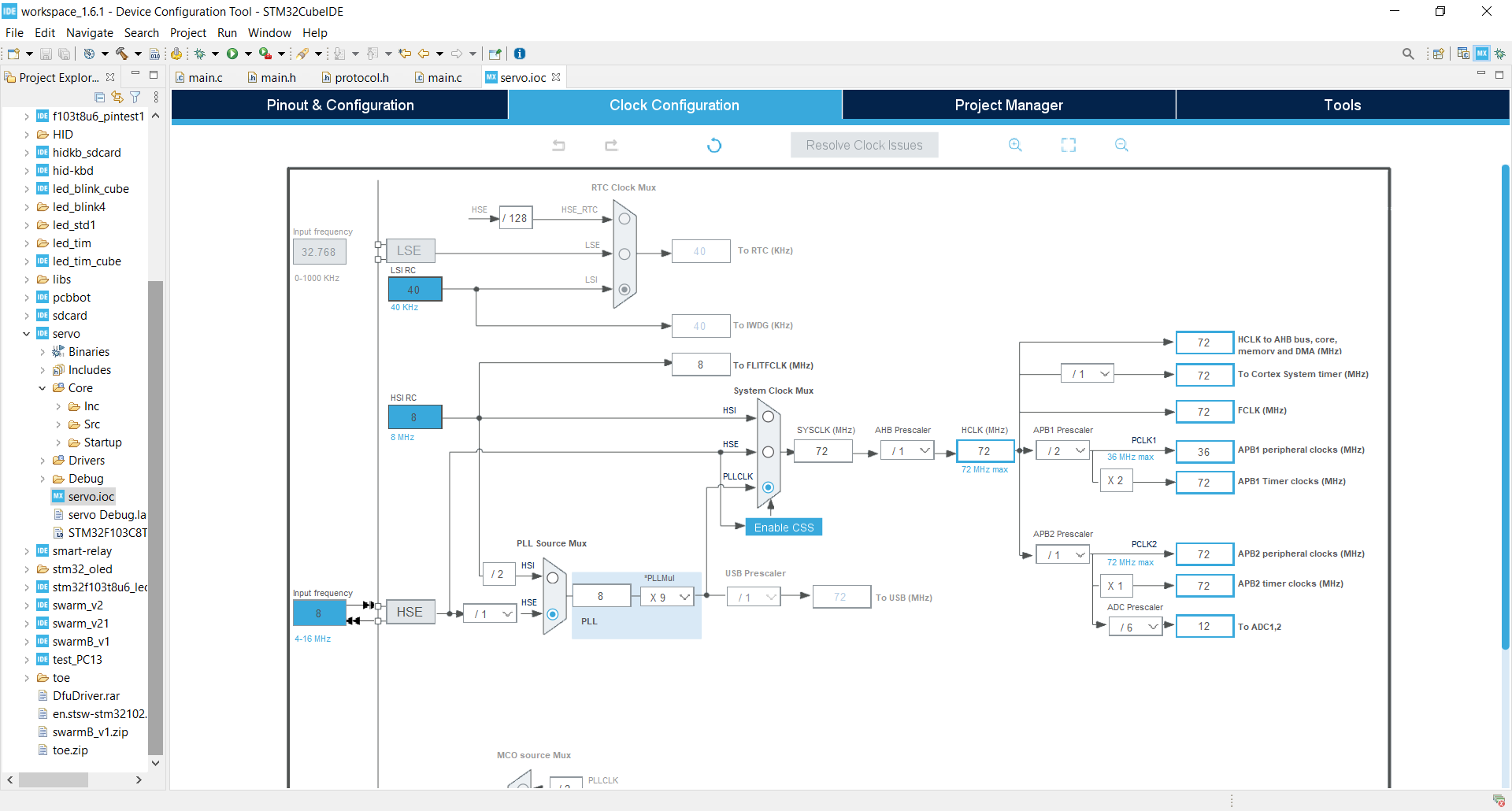Collapse the servo project tree node

pos(26,334)
